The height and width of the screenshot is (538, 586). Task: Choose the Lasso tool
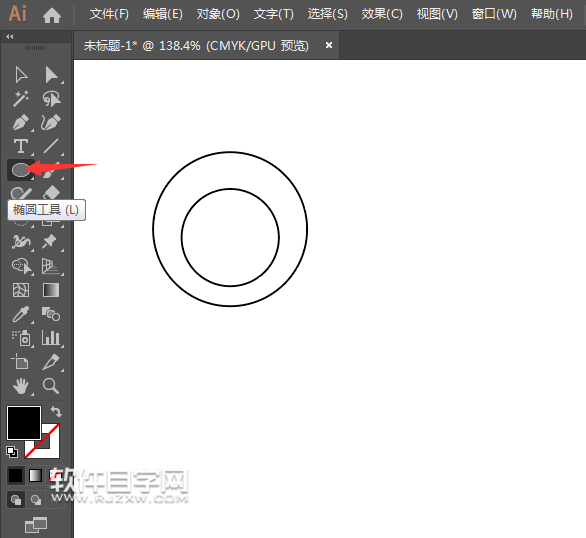tap(51, 99)
